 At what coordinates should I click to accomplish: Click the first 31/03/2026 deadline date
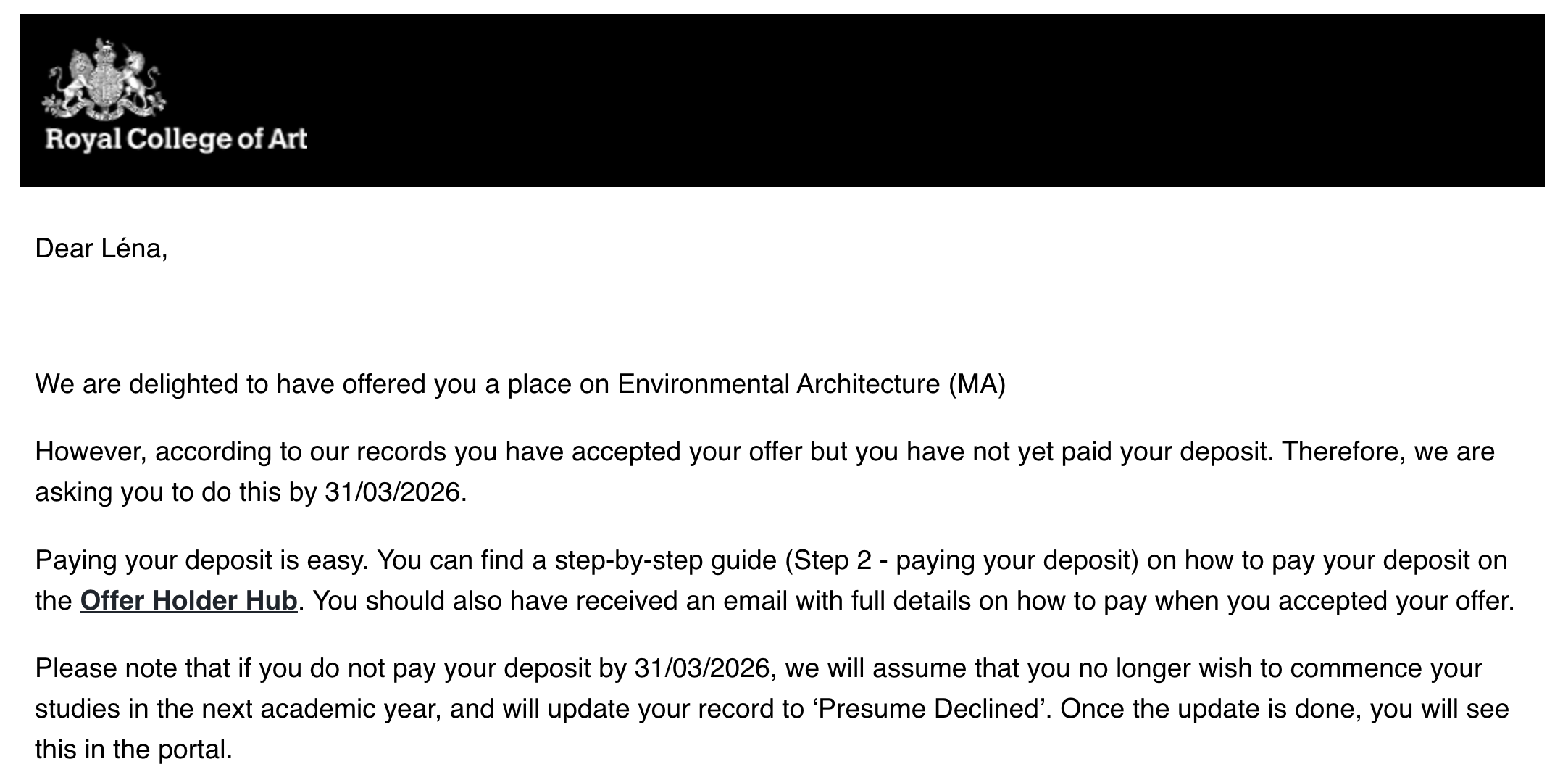[x=392, y=492]
